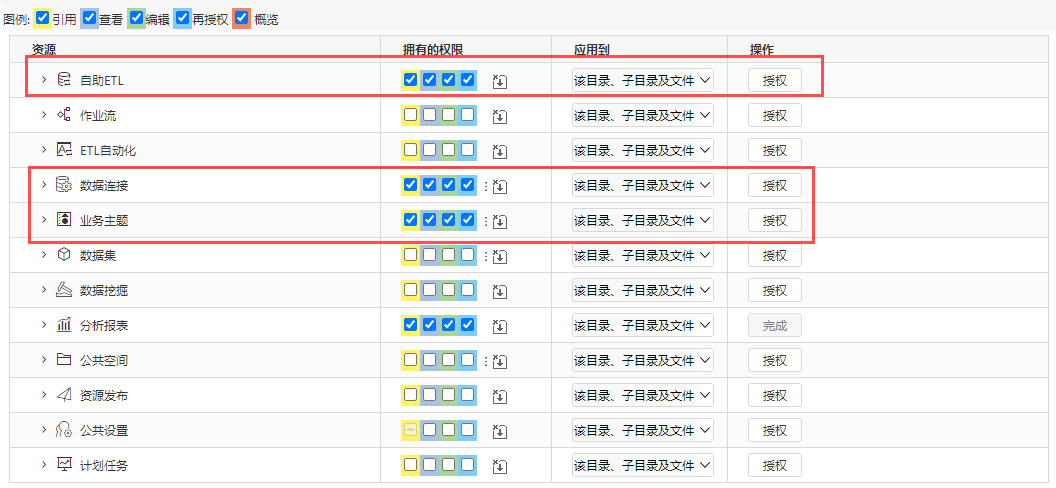The image size is (1056, 488).
Task: Click the arrow icon beside 作业流 checkboxes
Action: click(x=500, y=116)
